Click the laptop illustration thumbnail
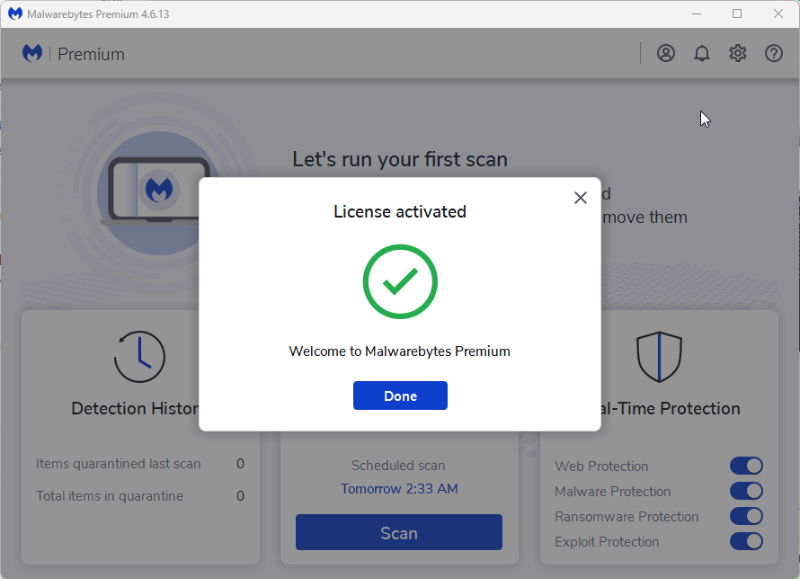 155,191
